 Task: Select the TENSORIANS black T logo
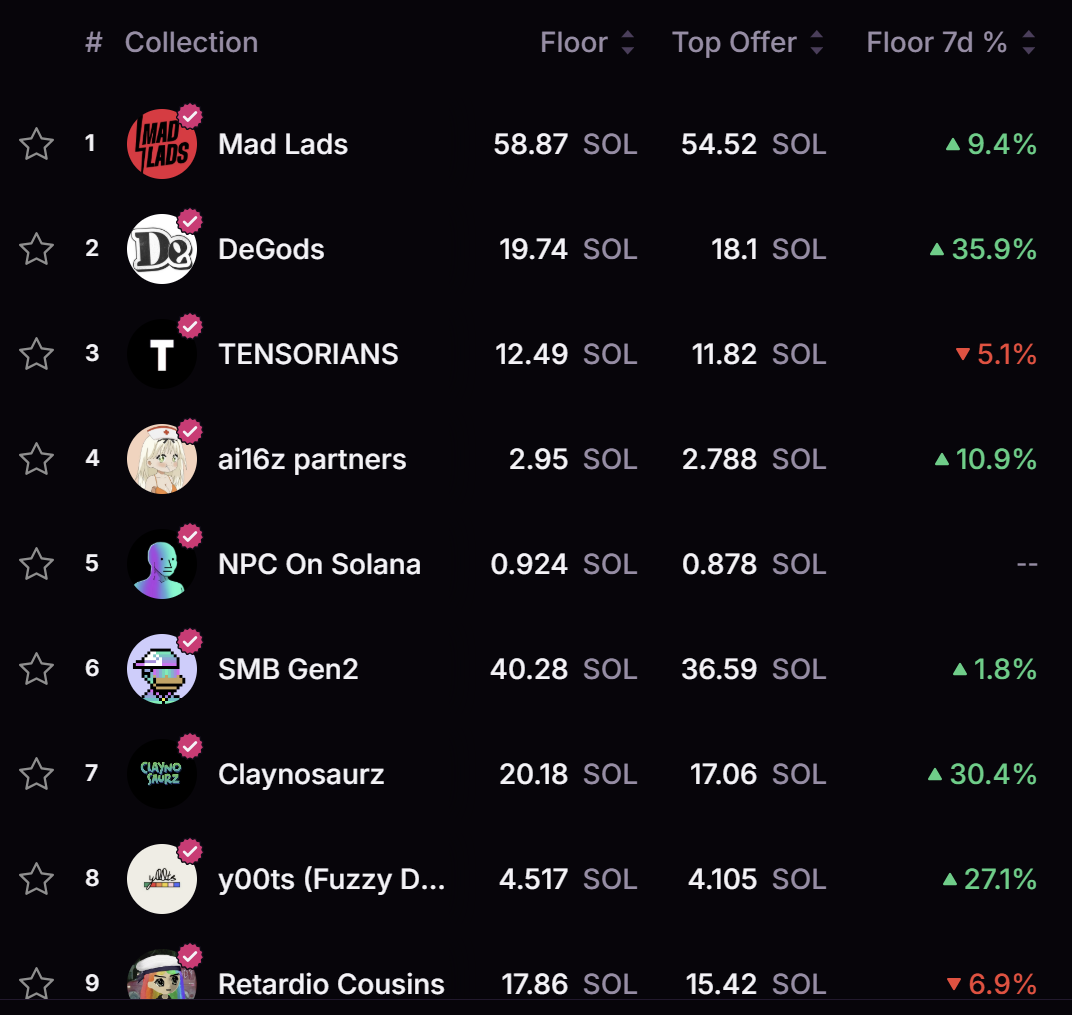pos(161,355)
